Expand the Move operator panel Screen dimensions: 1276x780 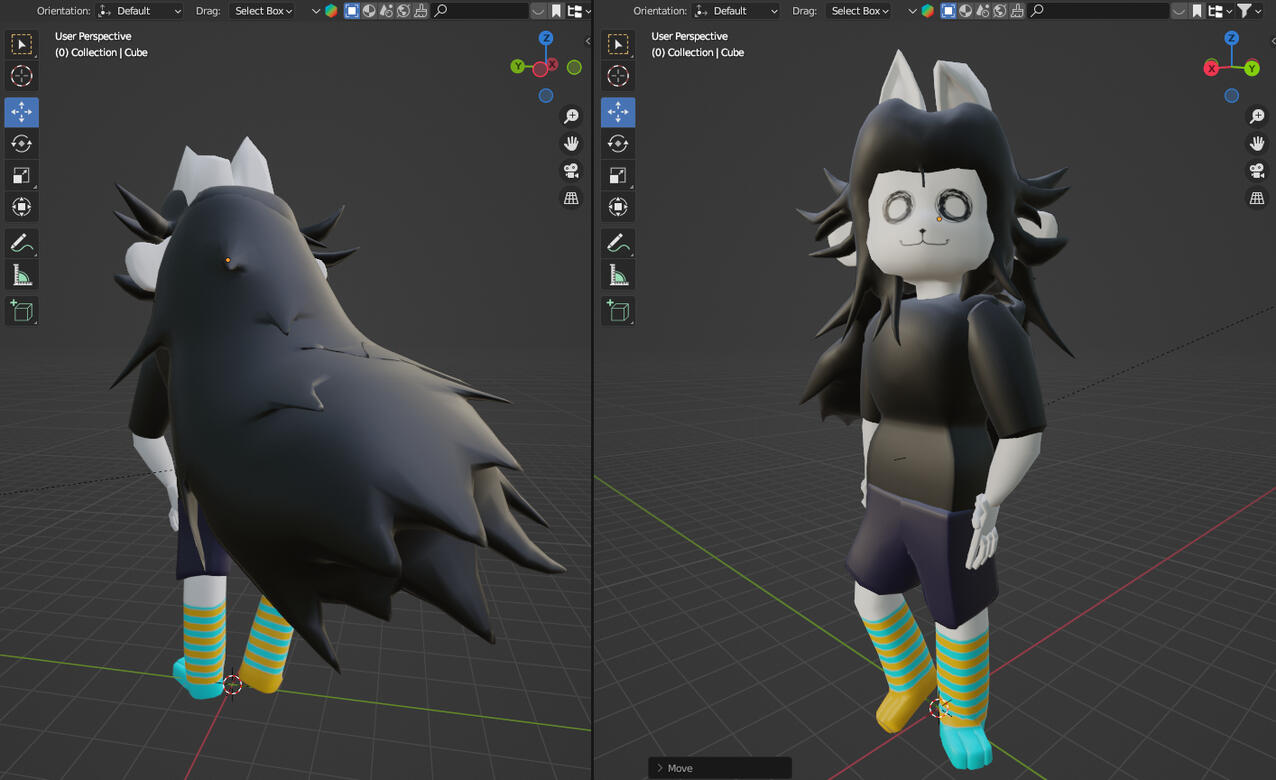click(x=720, y=768)
